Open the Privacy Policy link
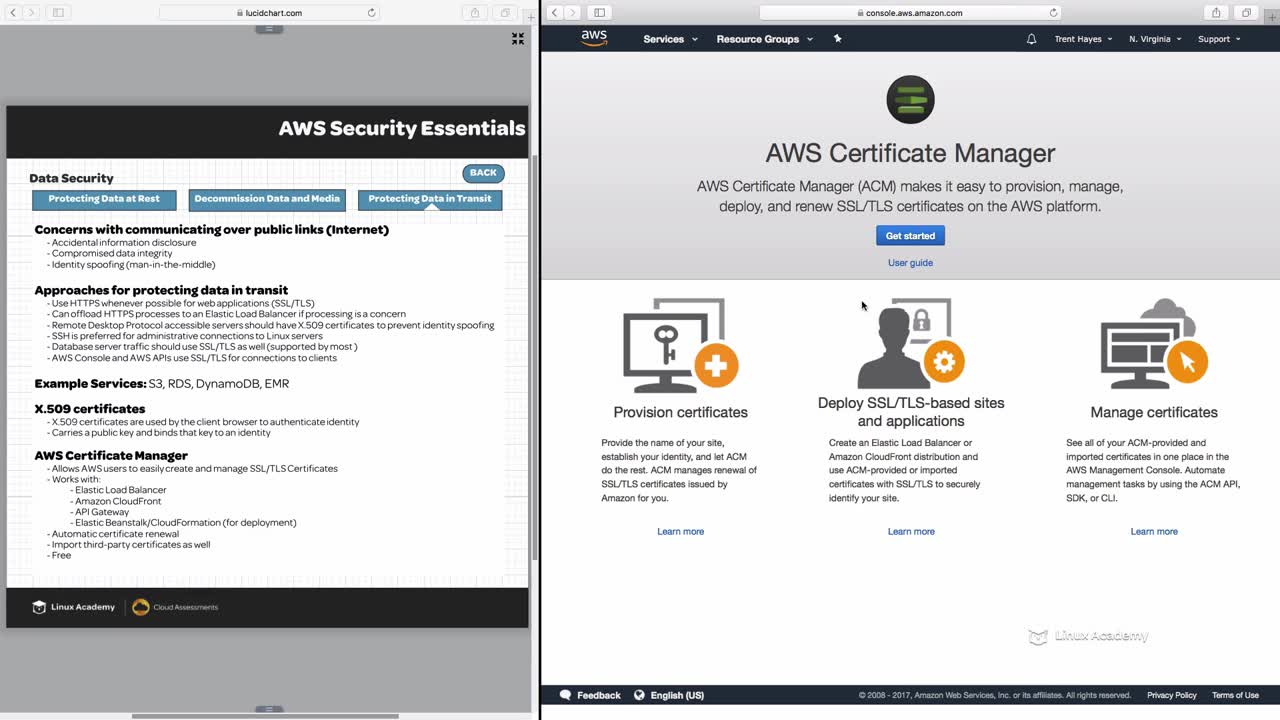Screen dimensions: 1280x720 1172,695
